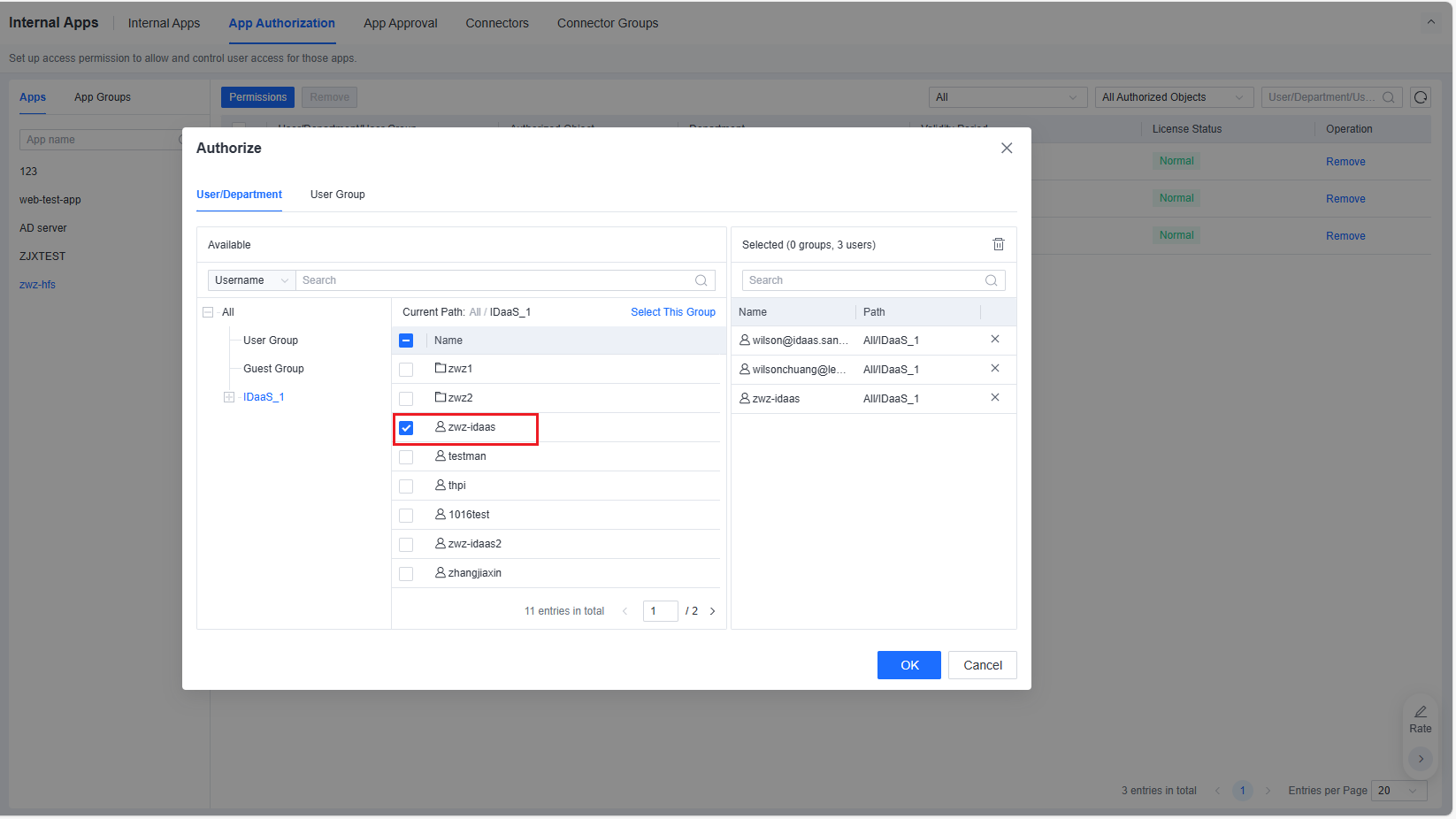1456x819 pixels.
Task: Click the App Authorization tab
Action: (x=282, y=23)
